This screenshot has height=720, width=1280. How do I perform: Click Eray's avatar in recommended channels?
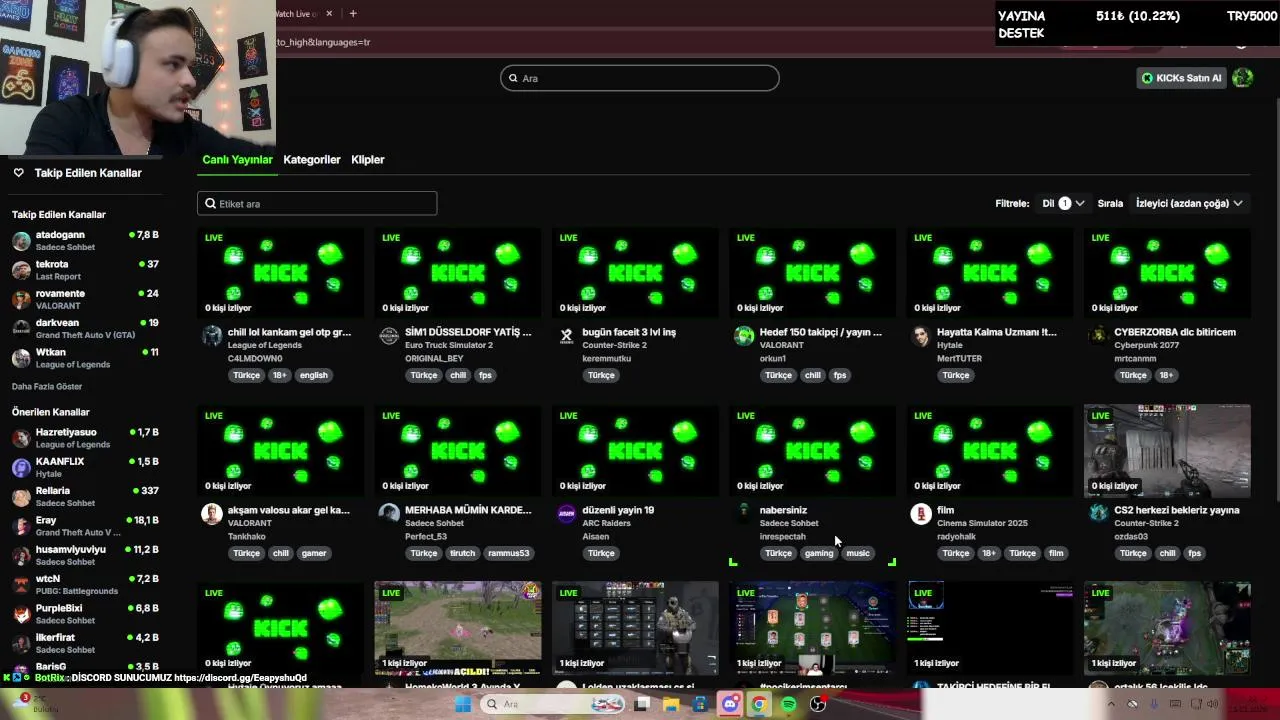[x=21, y=526]
